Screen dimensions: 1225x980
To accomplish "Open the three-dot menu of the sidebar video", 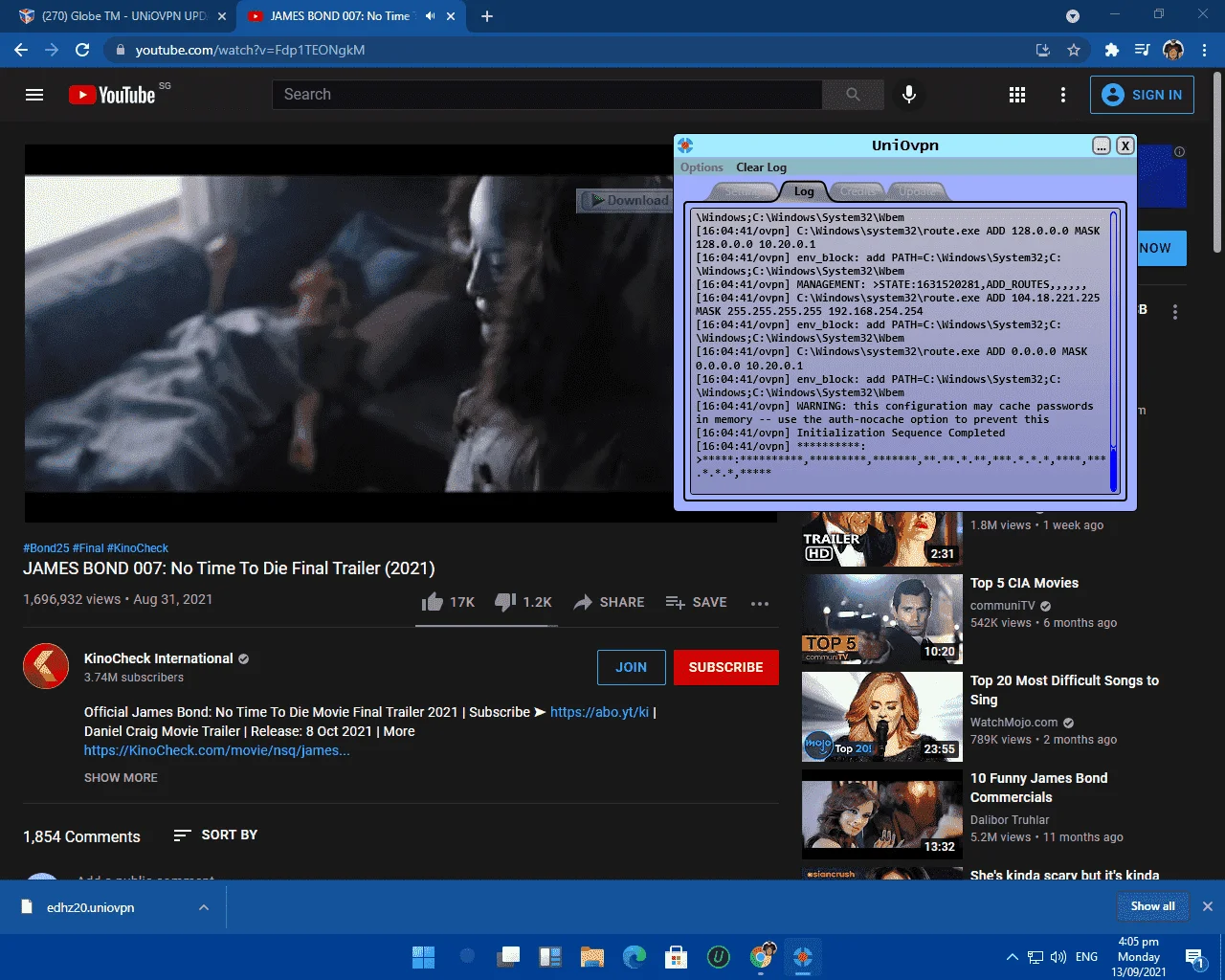I will tap(1175, 312).
